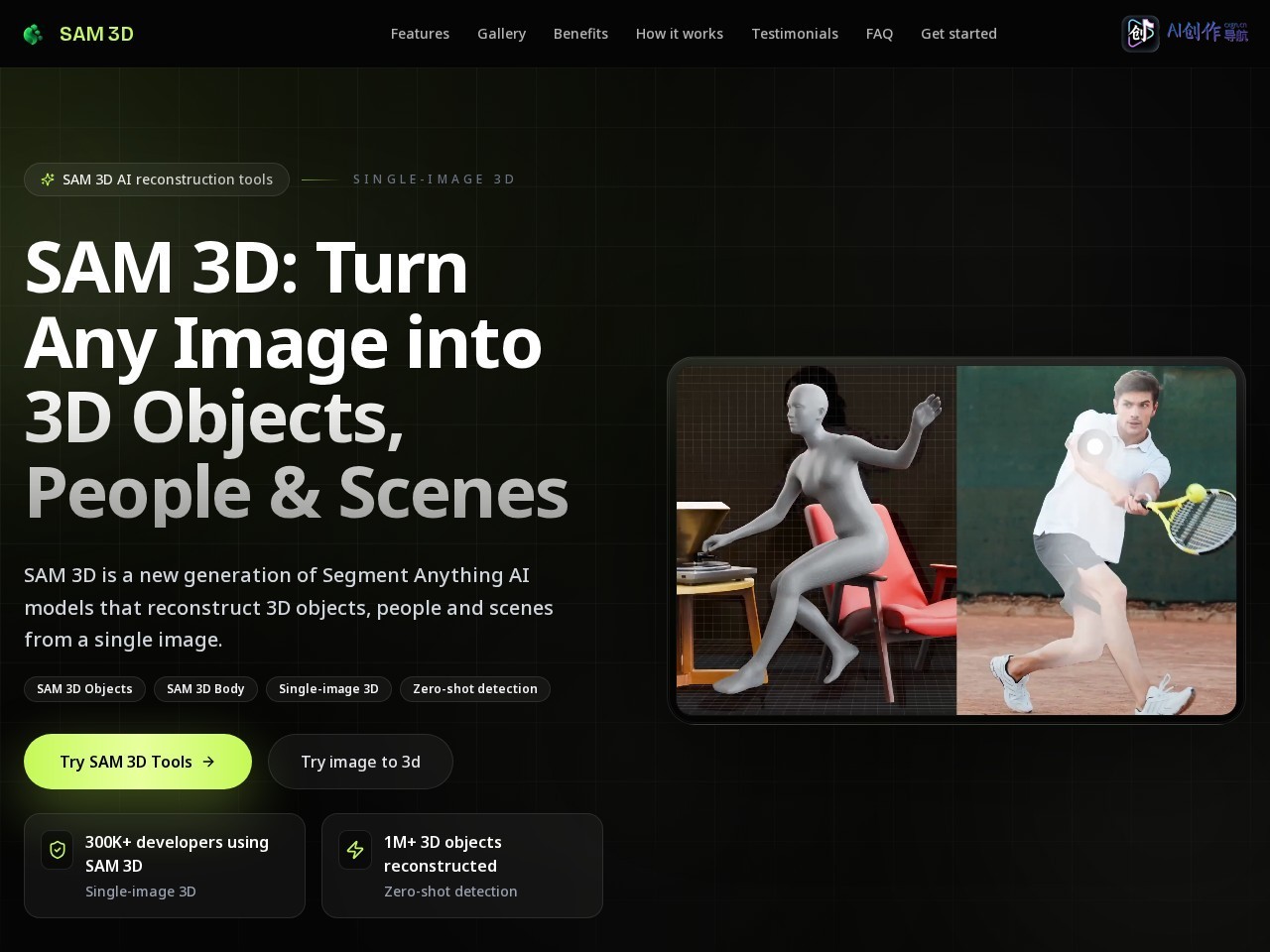Viewport: 1270px width, 952px height.
Task: Jump to How it works
Action: [x=680, y=34]
